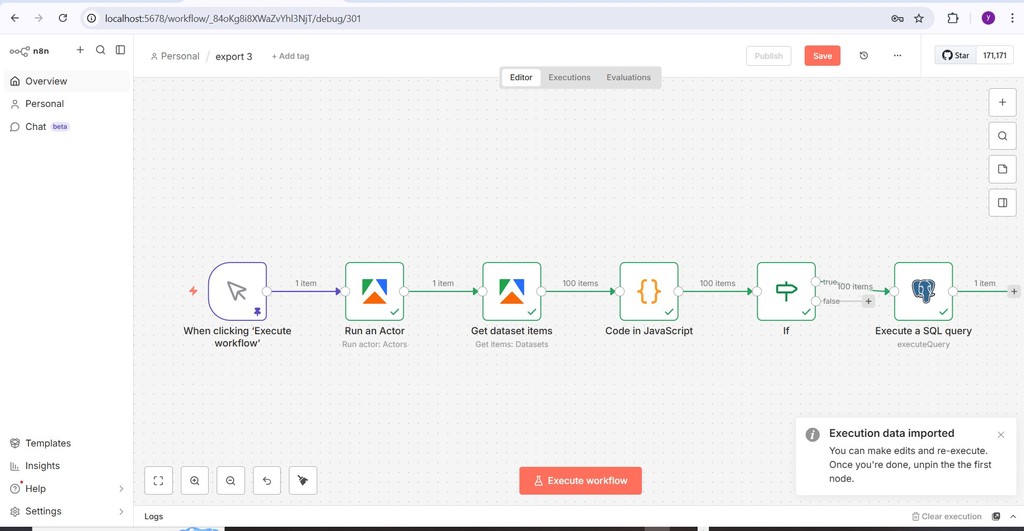
Task: Dismiss the Execution data imported notification
Action: point(1001,435)
